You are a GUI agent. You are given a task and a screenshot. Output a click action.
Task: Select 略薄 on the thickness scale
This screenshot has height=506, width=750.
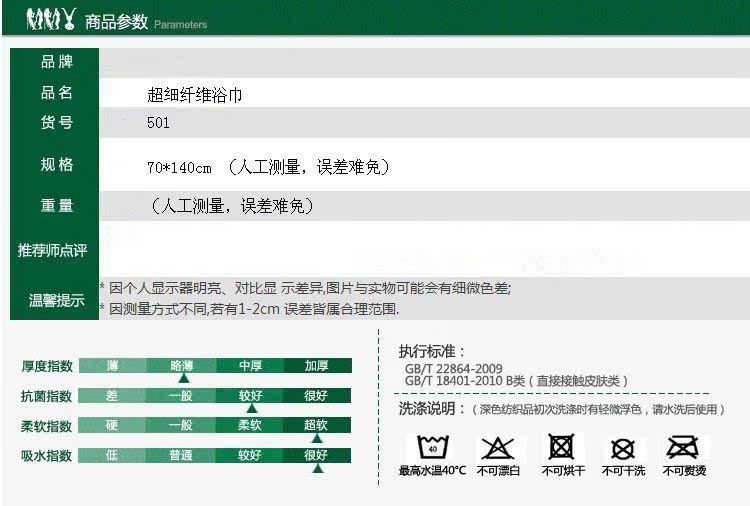(181, 365)
